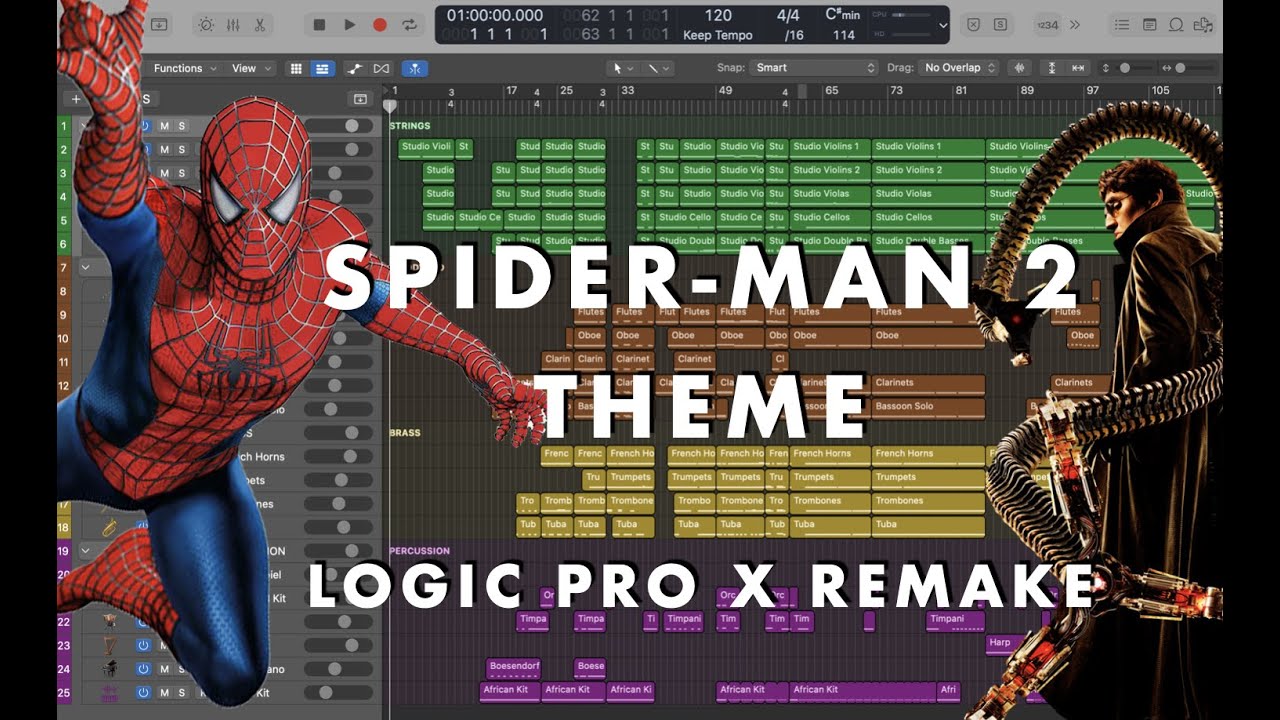This screenshot has width=1280, height=720.
Task: Solo track 24 with its S button
Action: [182, 669]
